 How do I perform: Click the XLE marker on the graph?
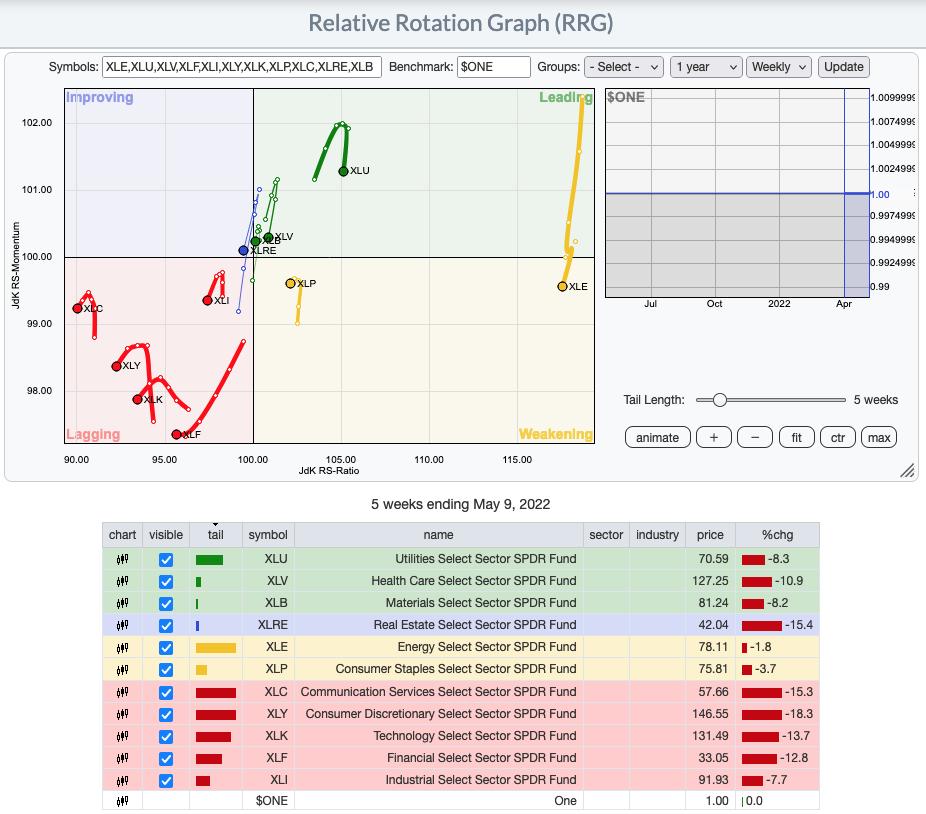(x=562, y=286)
